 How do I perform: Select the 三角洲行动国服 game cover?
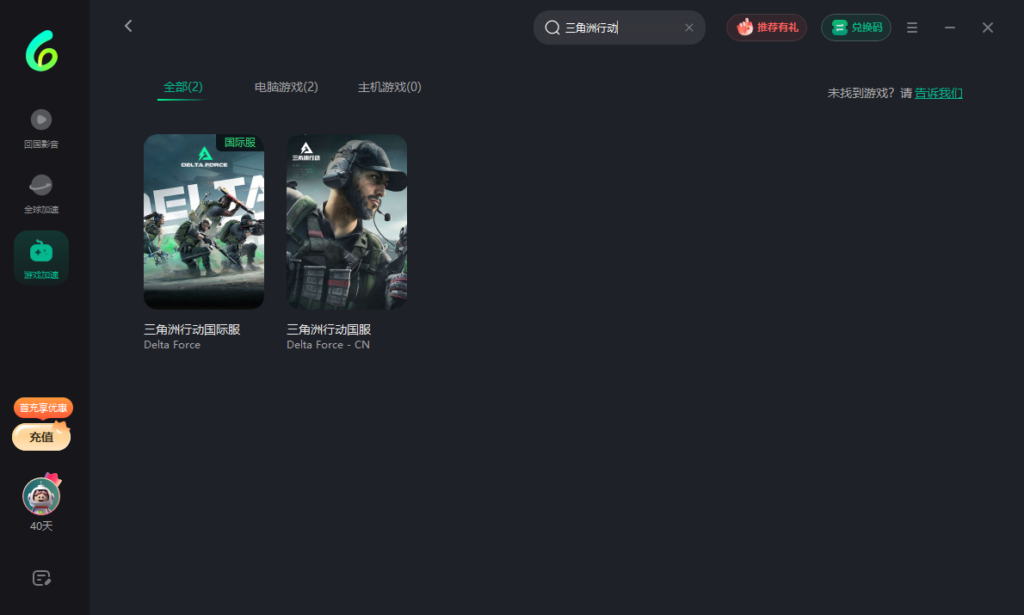pyautogui.click(x=347, y=222)
